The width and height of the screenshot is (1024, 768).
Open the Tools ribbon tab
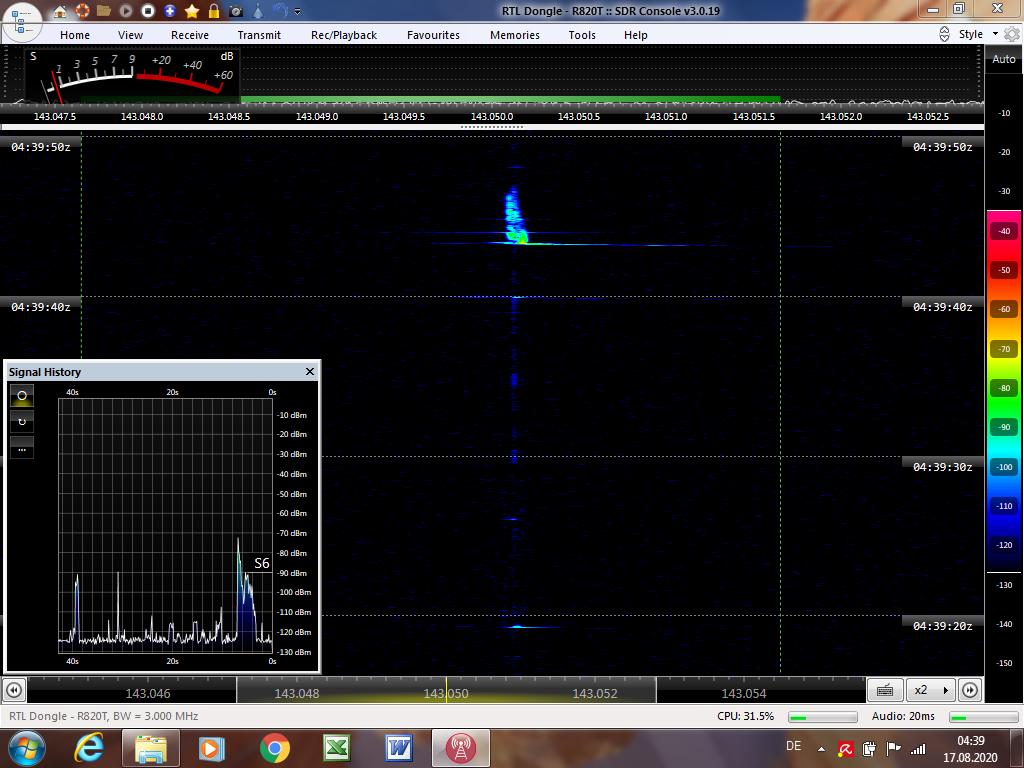582,35
